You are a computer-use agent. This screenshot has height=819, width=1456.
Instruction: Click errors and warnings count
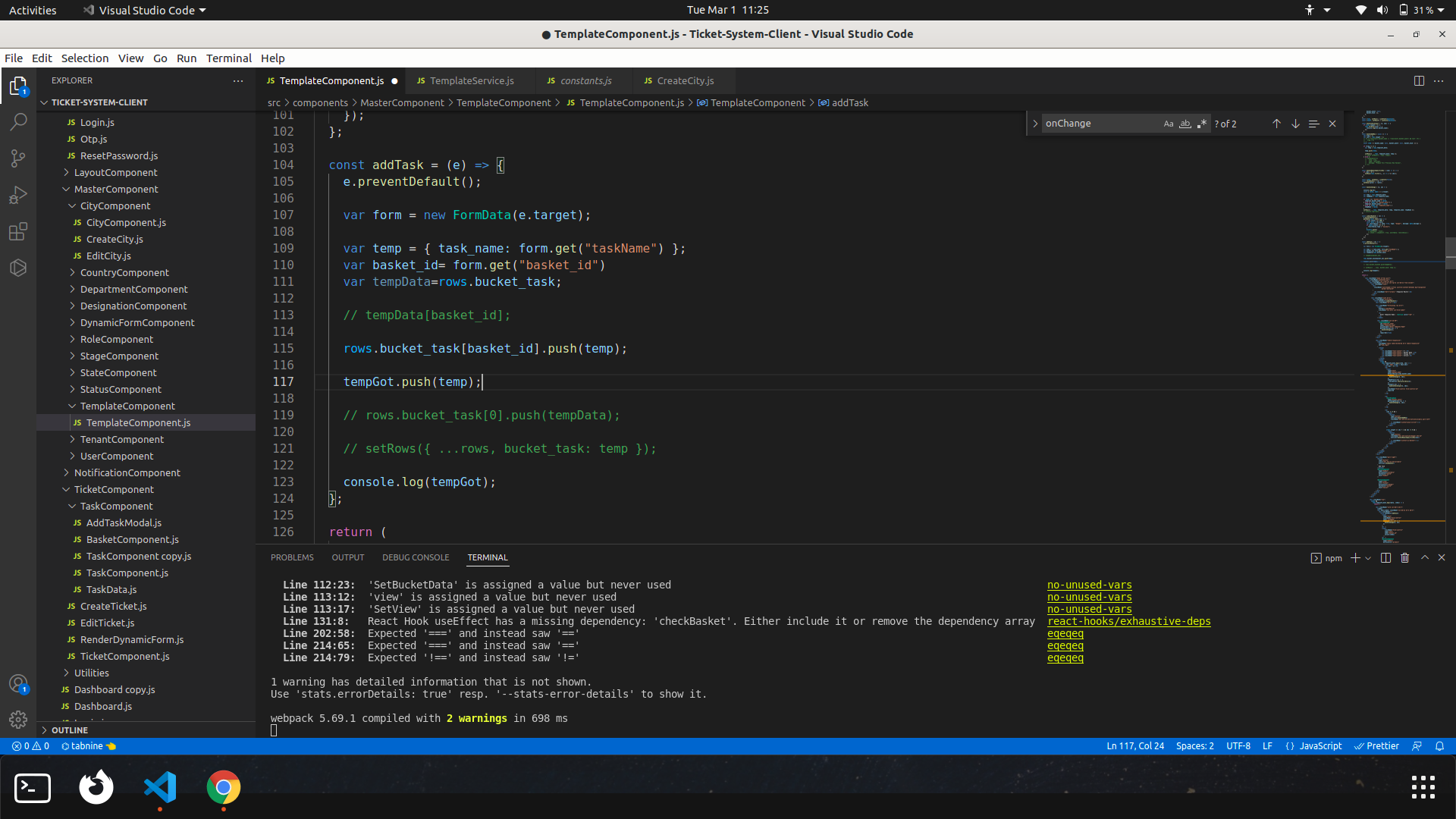point(30,746)
